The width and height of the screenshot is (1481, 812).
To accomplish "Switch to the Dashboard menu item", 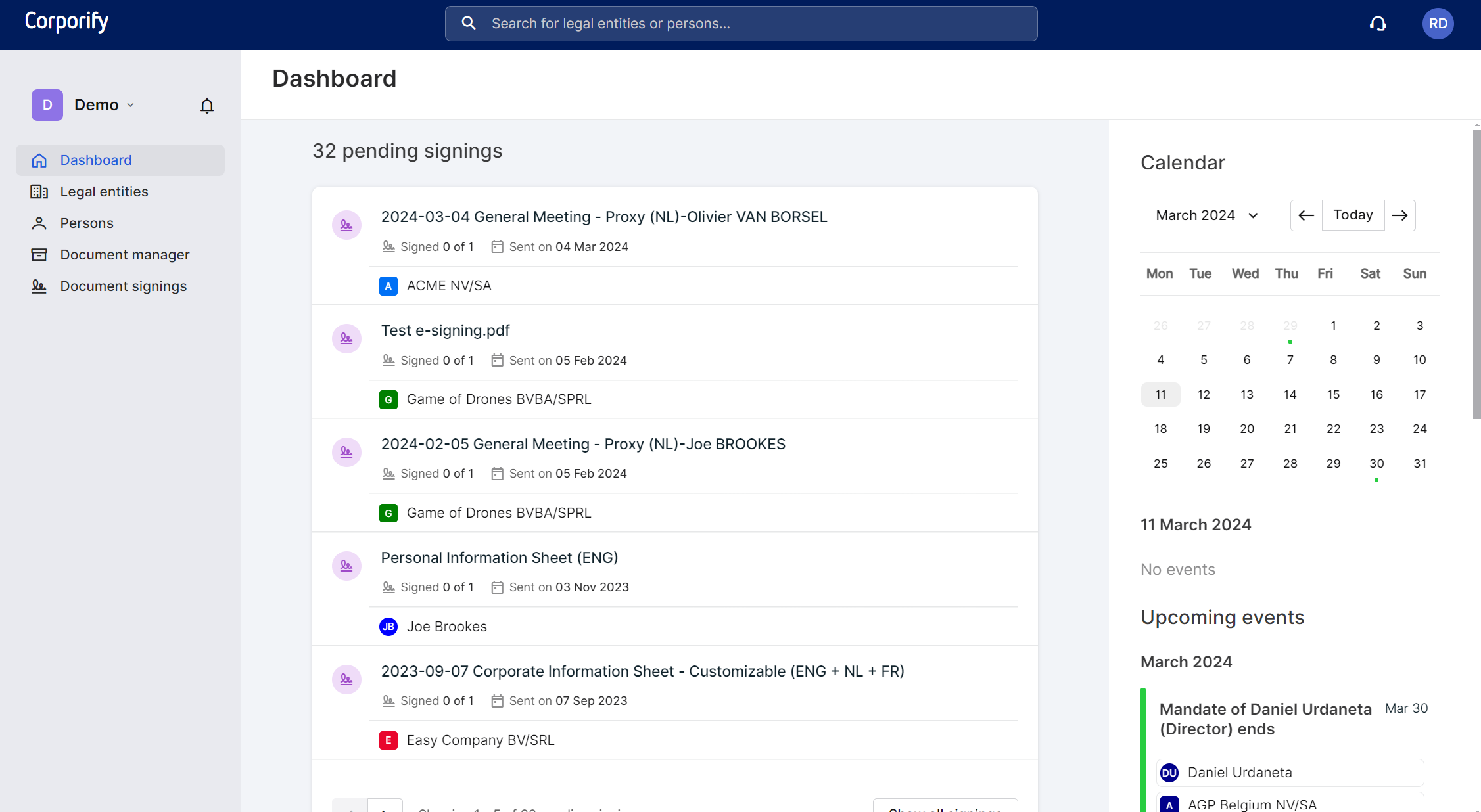I will pos(96,160).
